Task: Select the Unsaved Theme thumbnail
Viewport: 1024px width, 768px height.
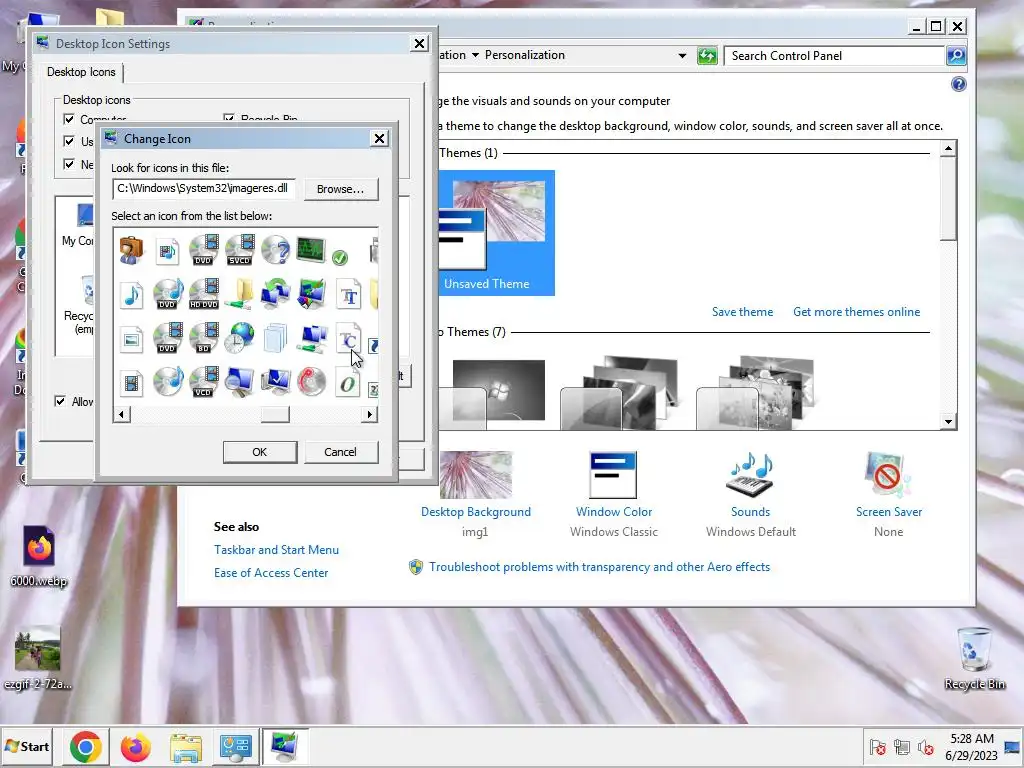Action: 496,233
